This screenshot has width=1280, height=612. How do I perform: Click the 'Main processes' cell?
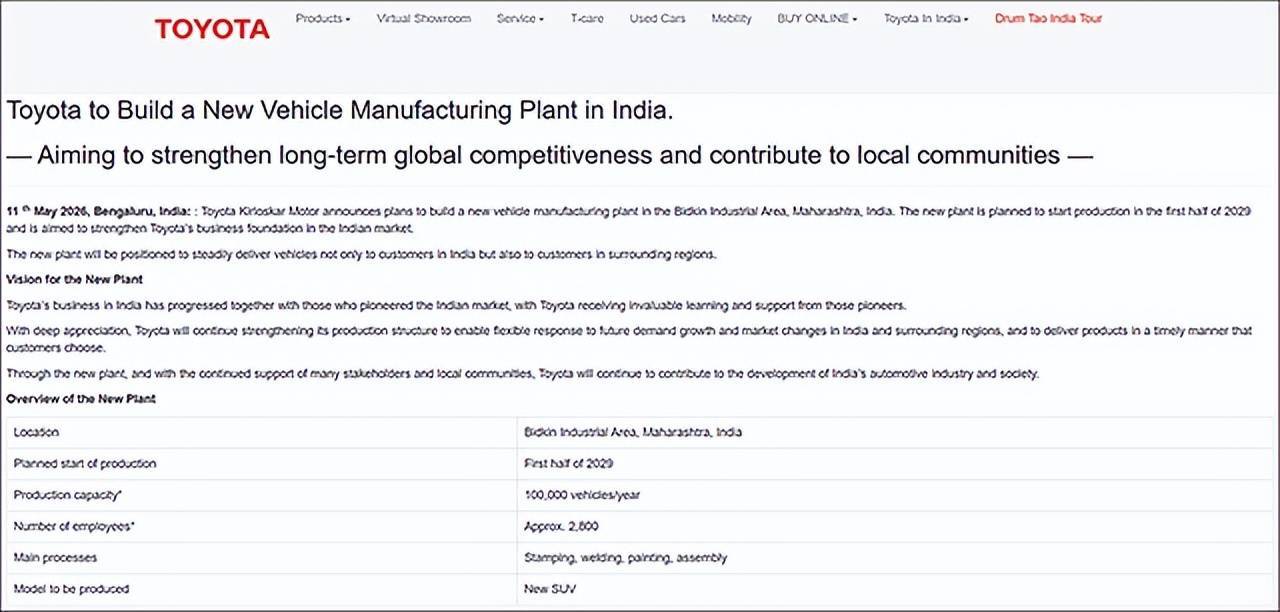pyautogui.click(x=262, y=557)
